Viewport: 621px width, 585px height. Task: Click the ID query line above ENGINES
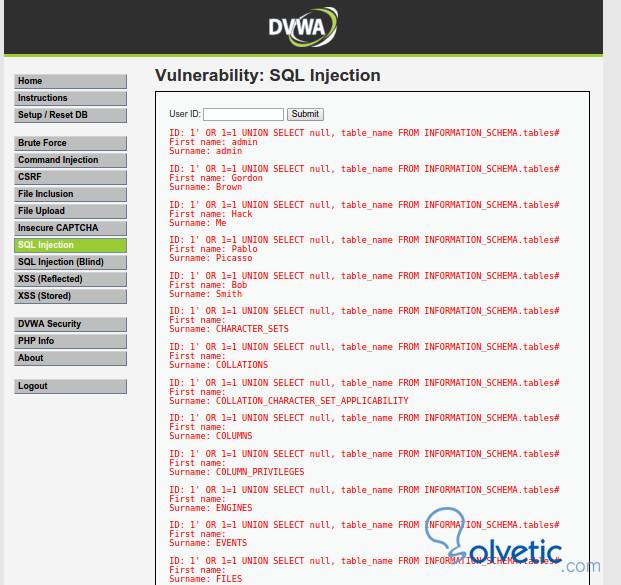click(364, 490)
